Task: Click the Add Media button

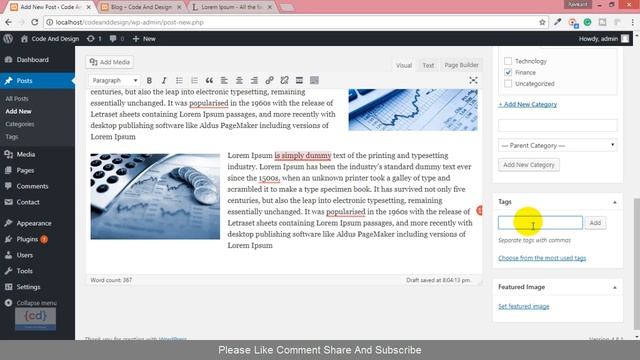Action: [110, 62]
